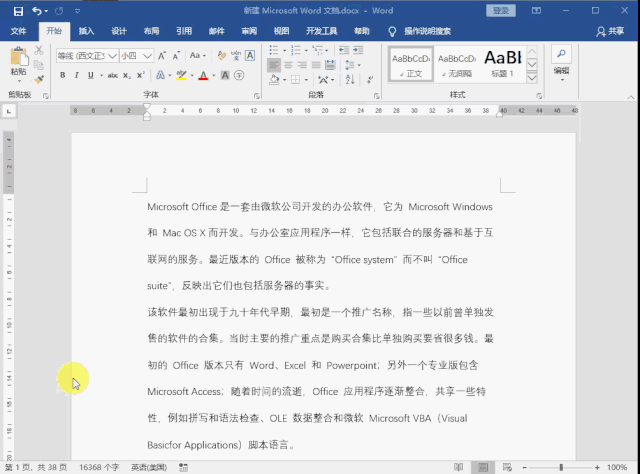
Task: Open the 引用 tab
Action: [x=184, y=31]
